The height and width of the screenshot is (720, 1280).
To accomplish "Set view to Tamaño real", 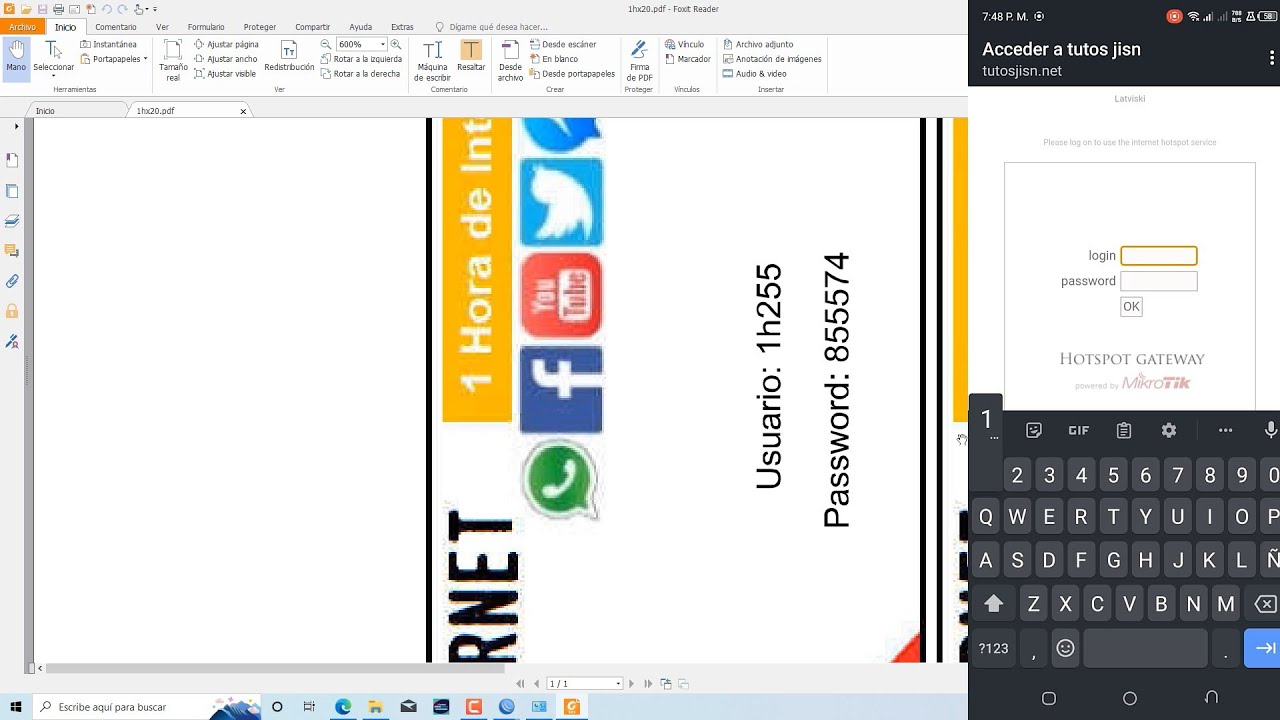I will (x=173, y=61).
